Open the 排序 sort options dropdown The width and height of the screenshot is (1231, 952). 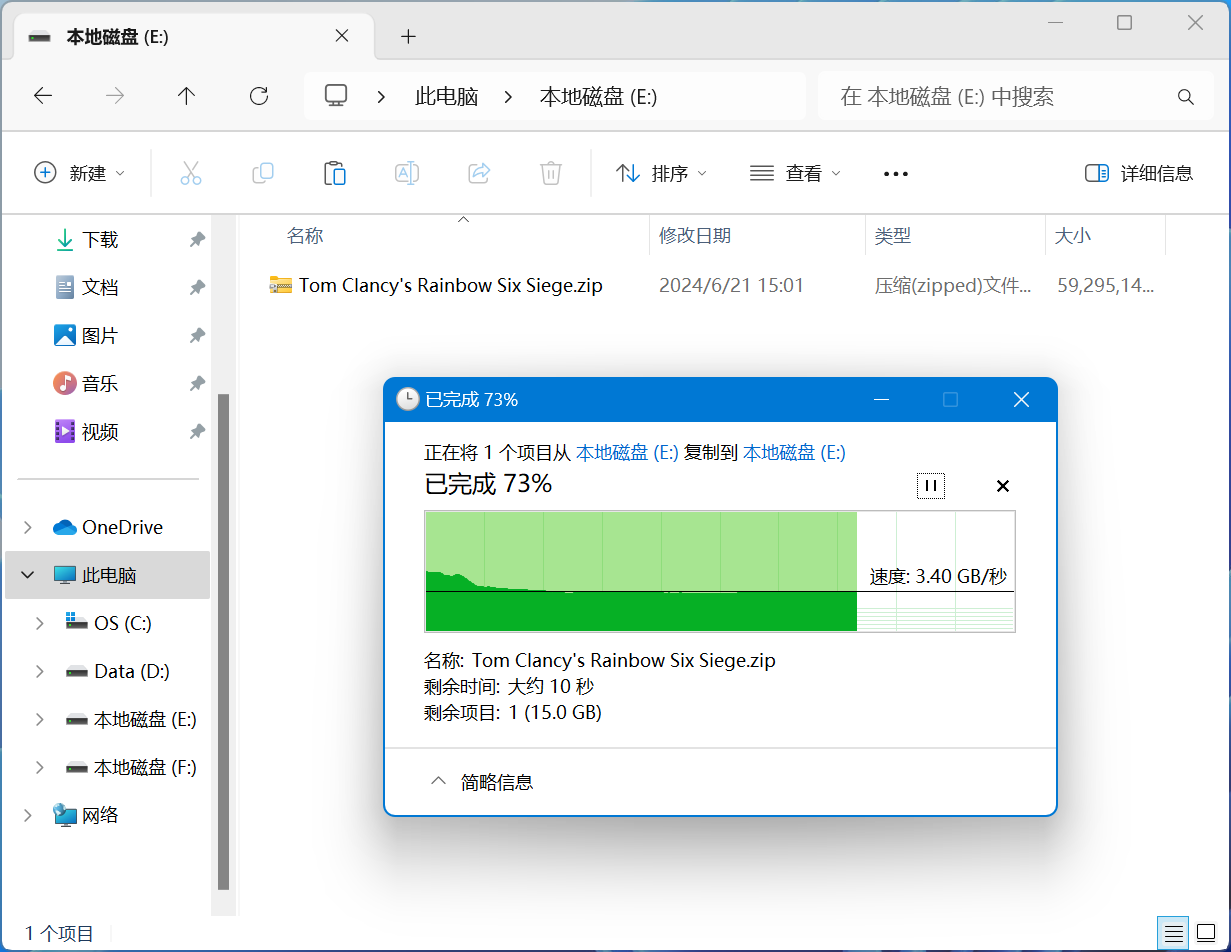(661, 172)
